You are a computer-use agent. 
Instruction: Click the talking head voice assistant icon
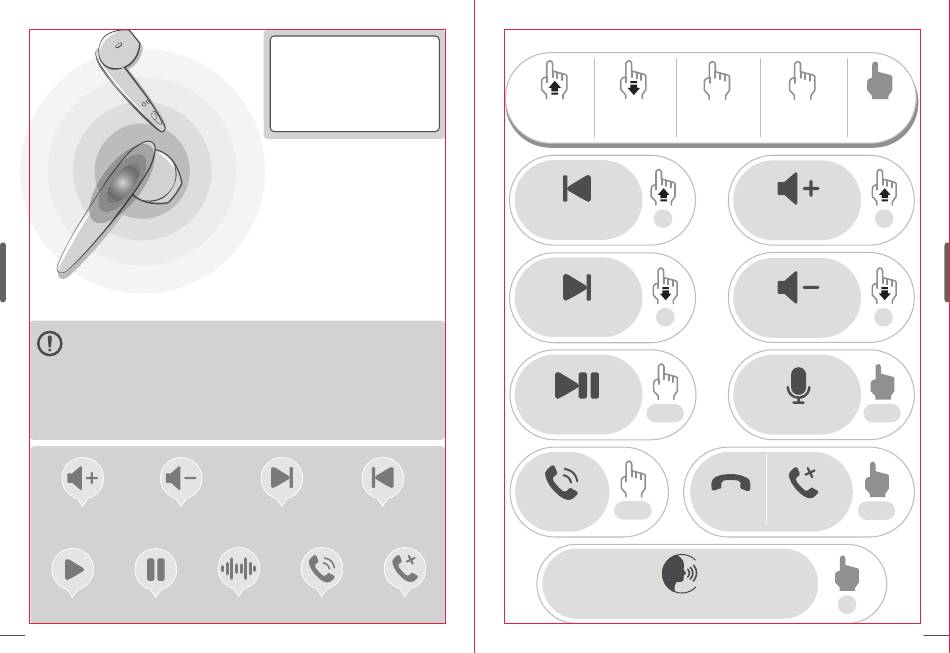click(680, 572)
